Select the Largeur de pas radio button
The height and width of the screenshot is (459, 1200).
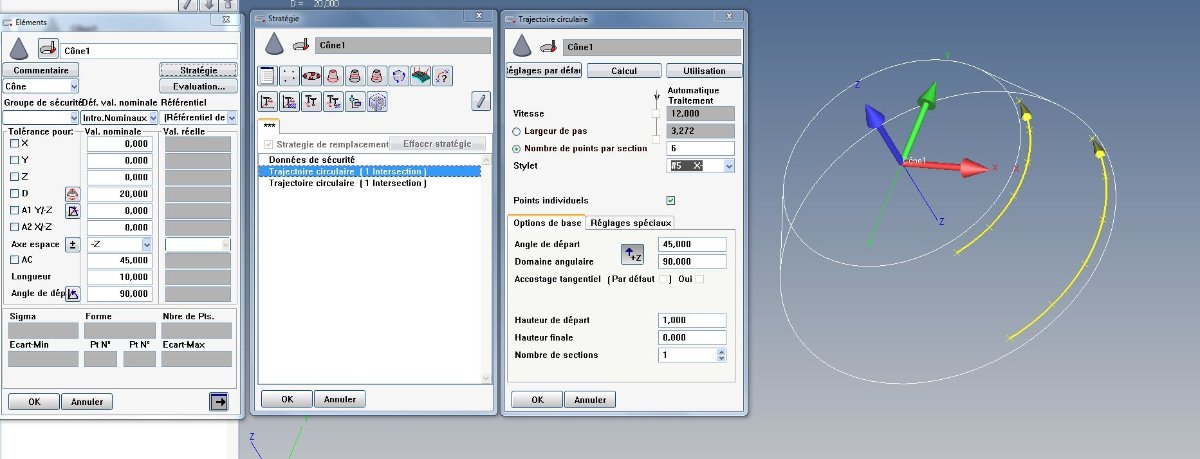point(516,131)
